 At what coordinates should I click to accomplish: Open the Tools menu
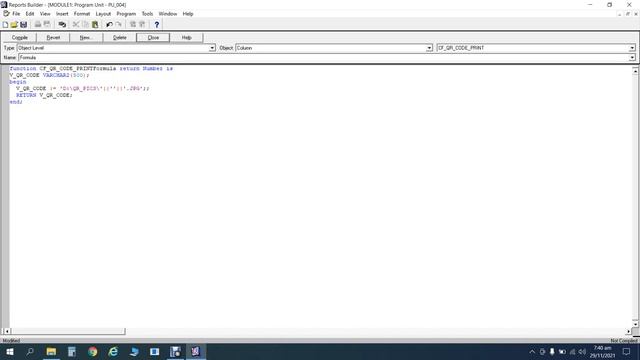(147, 14)
